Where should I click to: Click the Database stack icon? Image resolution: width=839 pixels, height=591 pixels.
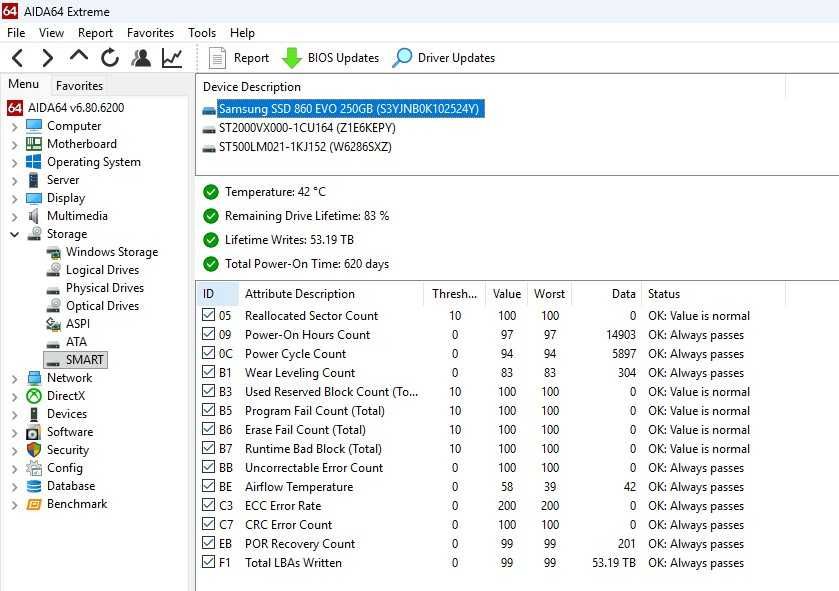[34, 486]
